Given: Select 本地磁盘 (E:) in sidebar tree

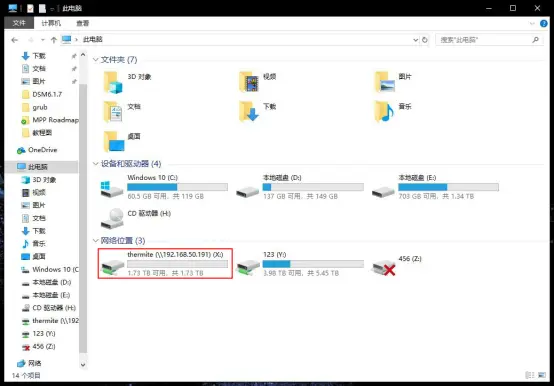Looking at the screenshot, I should [x=46, y=295].
